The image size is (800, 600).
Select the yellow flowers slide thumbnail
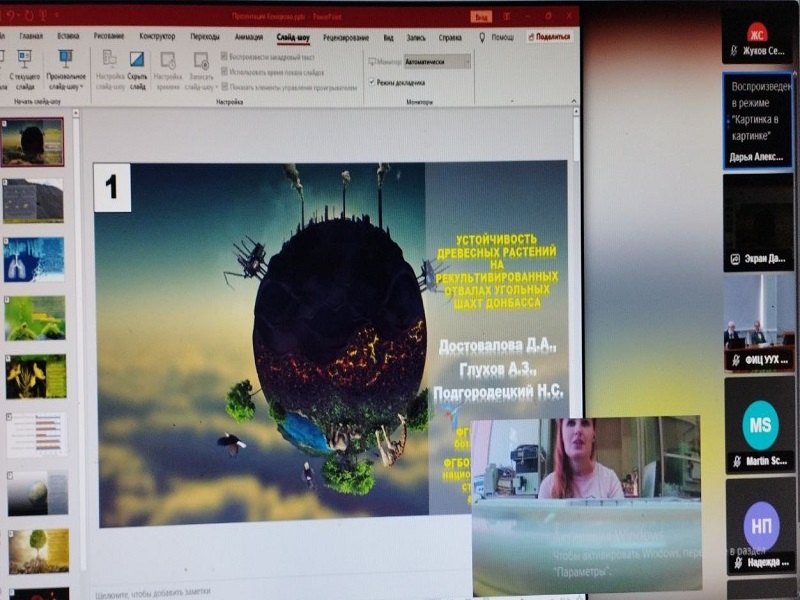pyautogui.click(x=36, y=376)
